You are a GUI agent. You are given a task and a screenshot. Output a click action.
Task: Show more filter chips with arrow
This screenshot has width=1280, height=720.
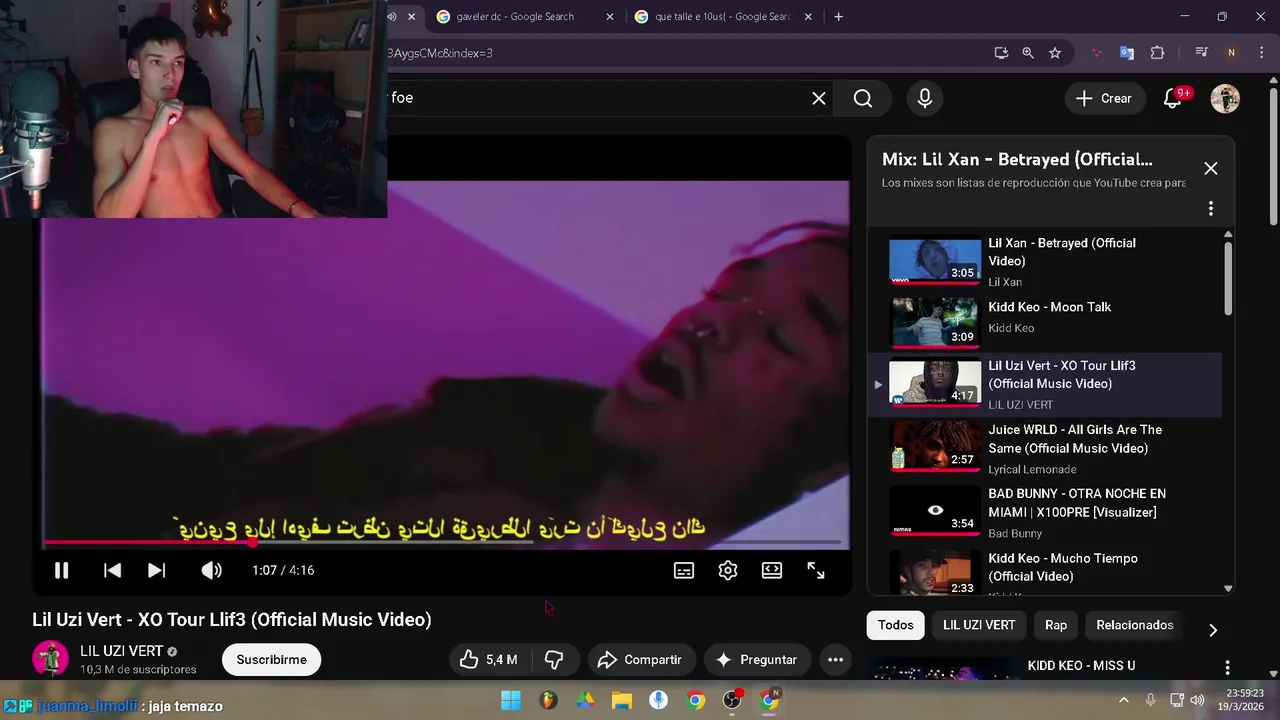(1213, 630)
